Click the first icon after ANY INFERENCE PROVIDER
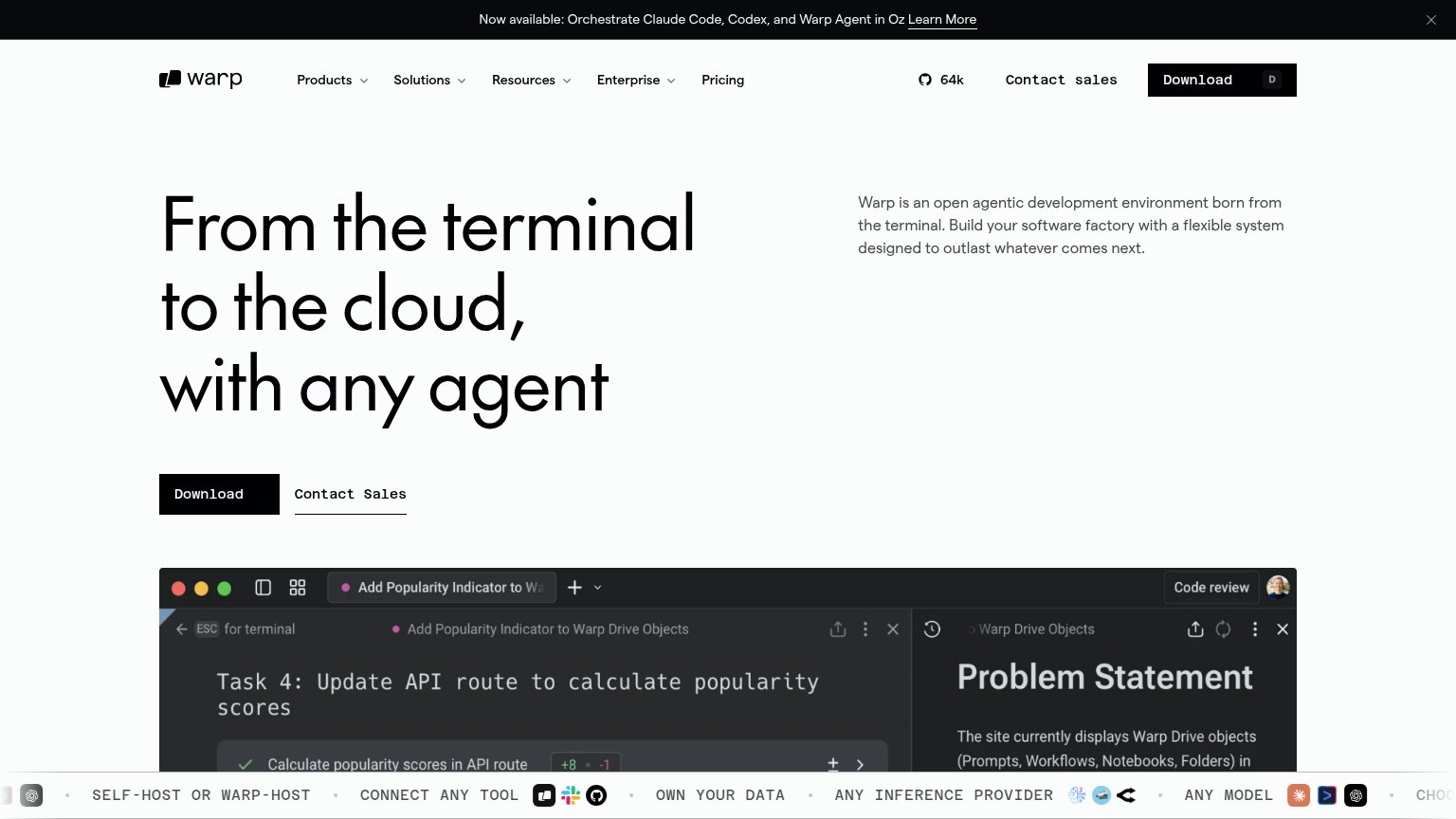 click(1077, 795)
